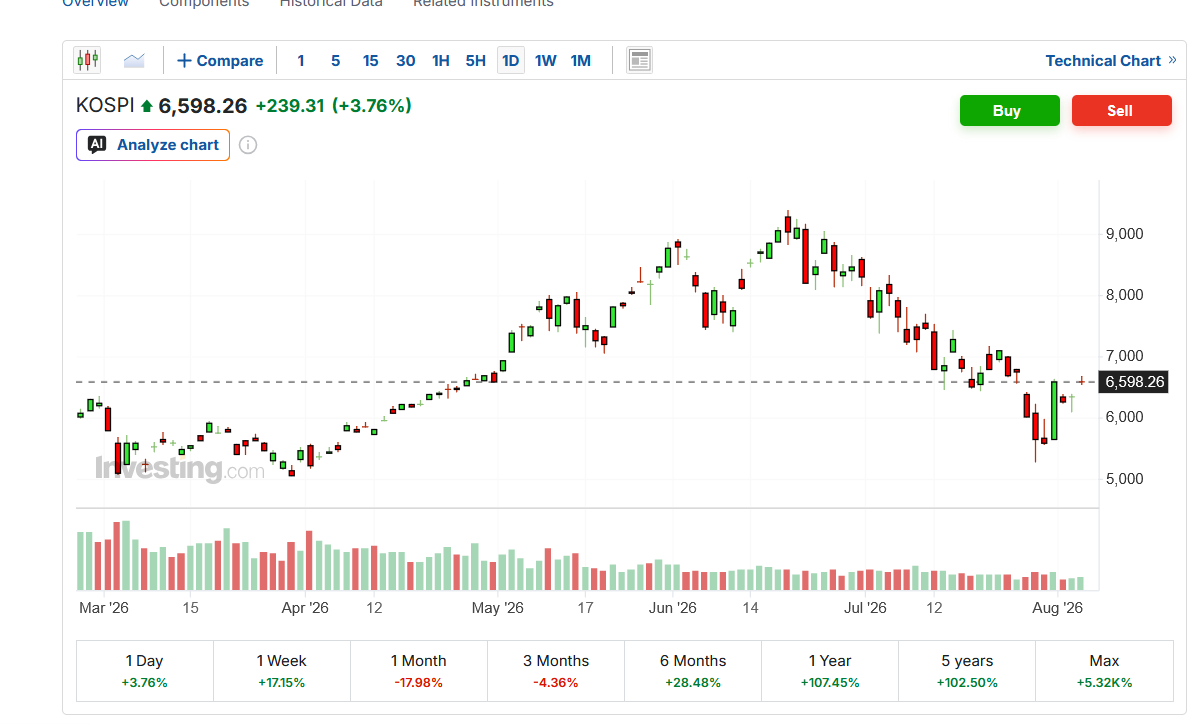The width and height of the screenshot is (1192, 727).
Task: Click the green up arrow beside KOSPI
Action: click(147, 106)
